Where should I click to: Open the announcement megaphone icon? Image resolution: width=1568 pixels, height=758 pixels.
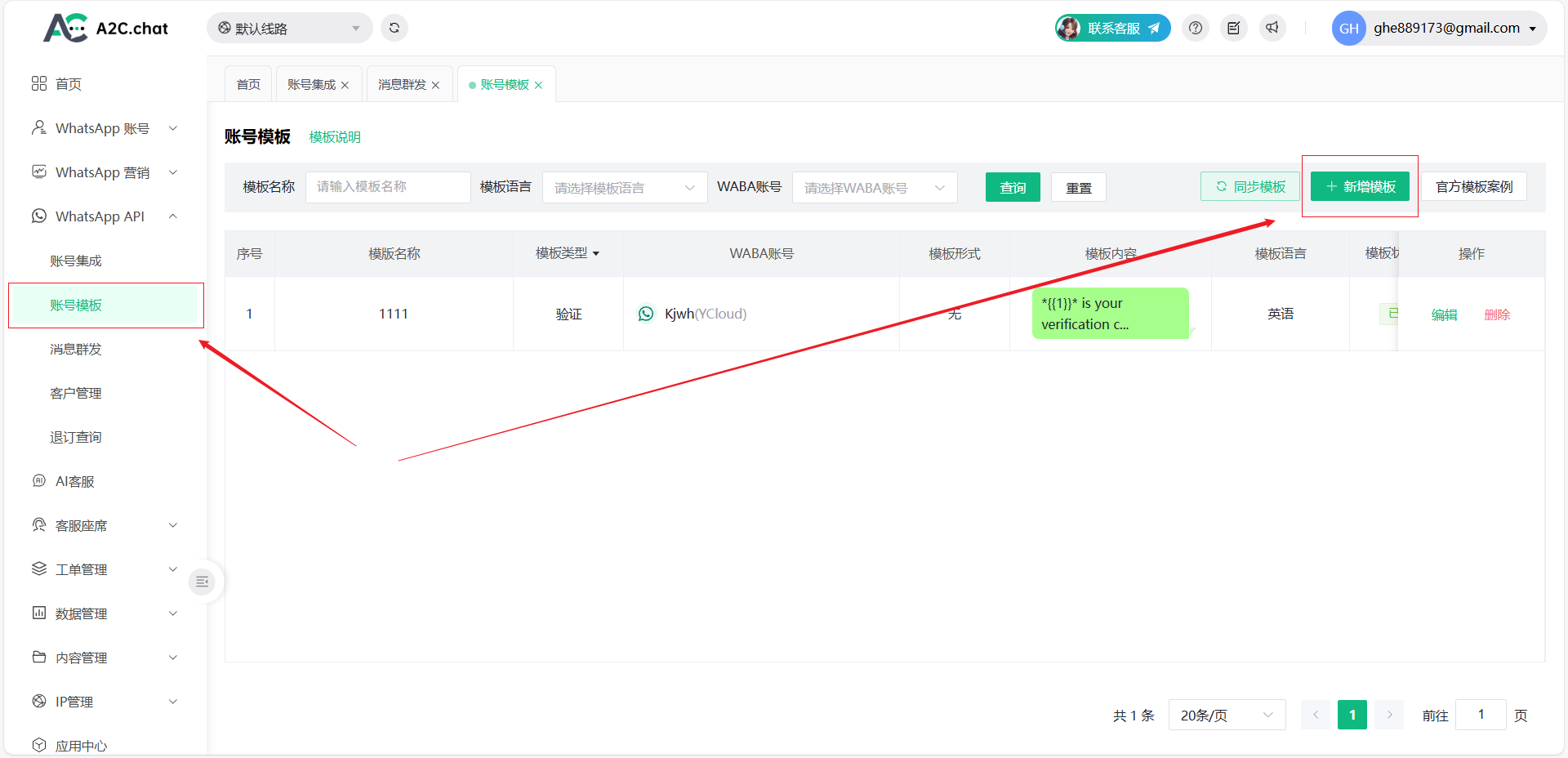coord(1272,28)
